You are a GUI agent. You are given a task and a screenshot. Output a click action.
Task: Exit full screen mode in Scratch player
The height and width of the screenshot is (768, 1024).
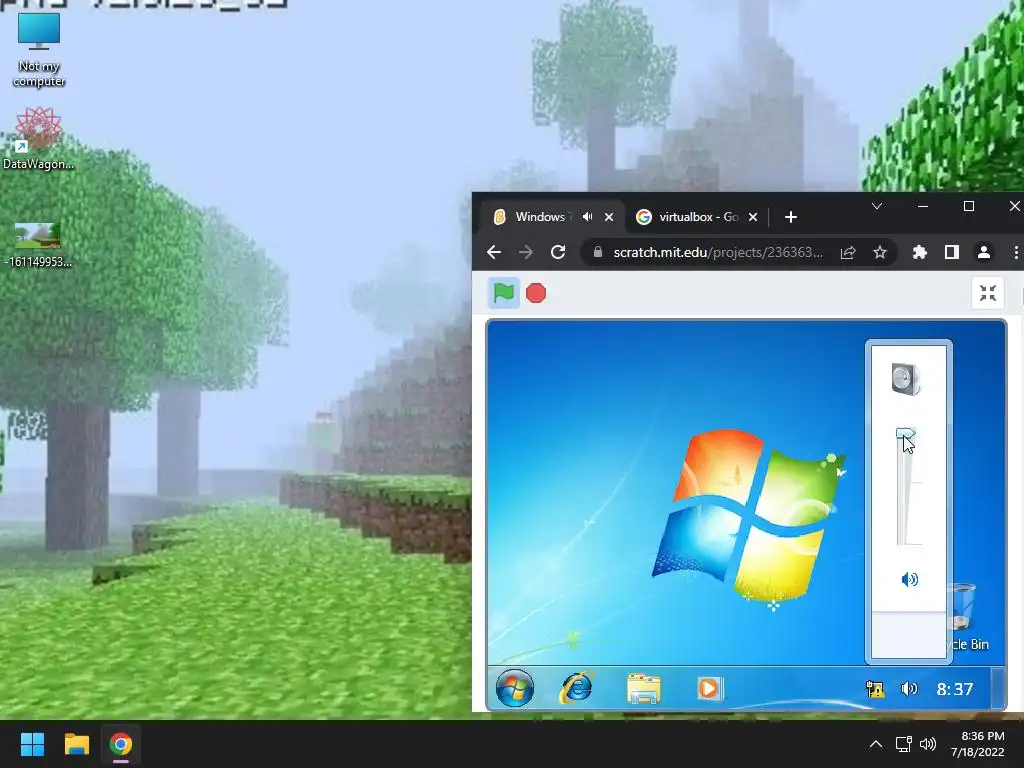pos(987,293)
